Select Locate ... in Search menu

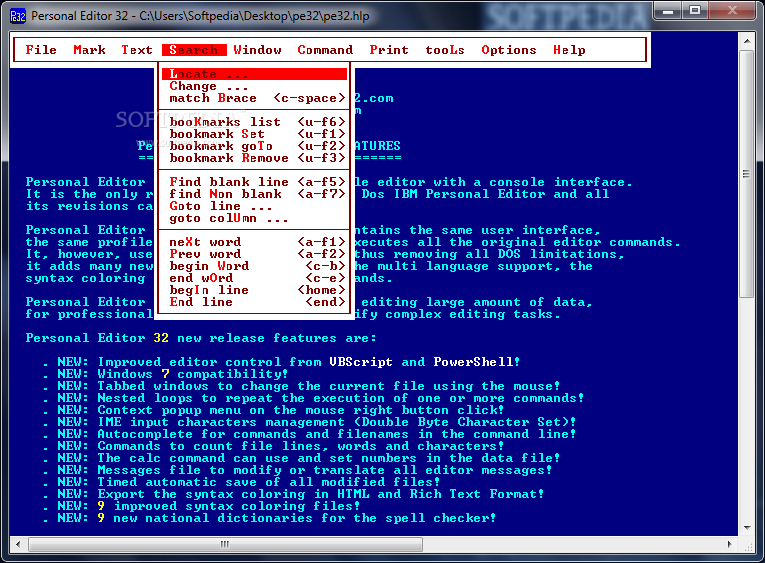pos(254,74)
